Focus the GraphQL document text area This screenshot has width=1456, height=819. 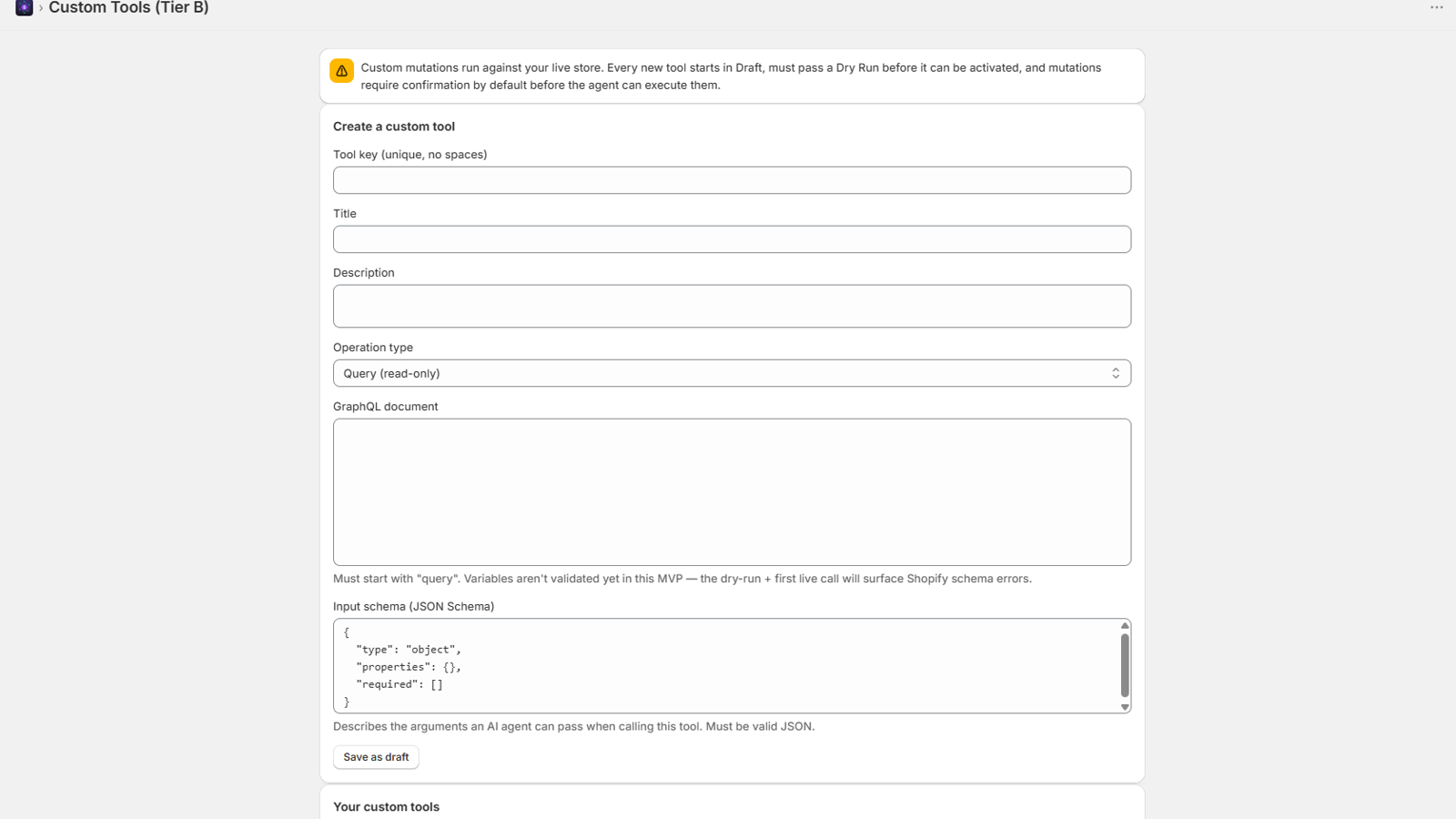tap(732, 492)
